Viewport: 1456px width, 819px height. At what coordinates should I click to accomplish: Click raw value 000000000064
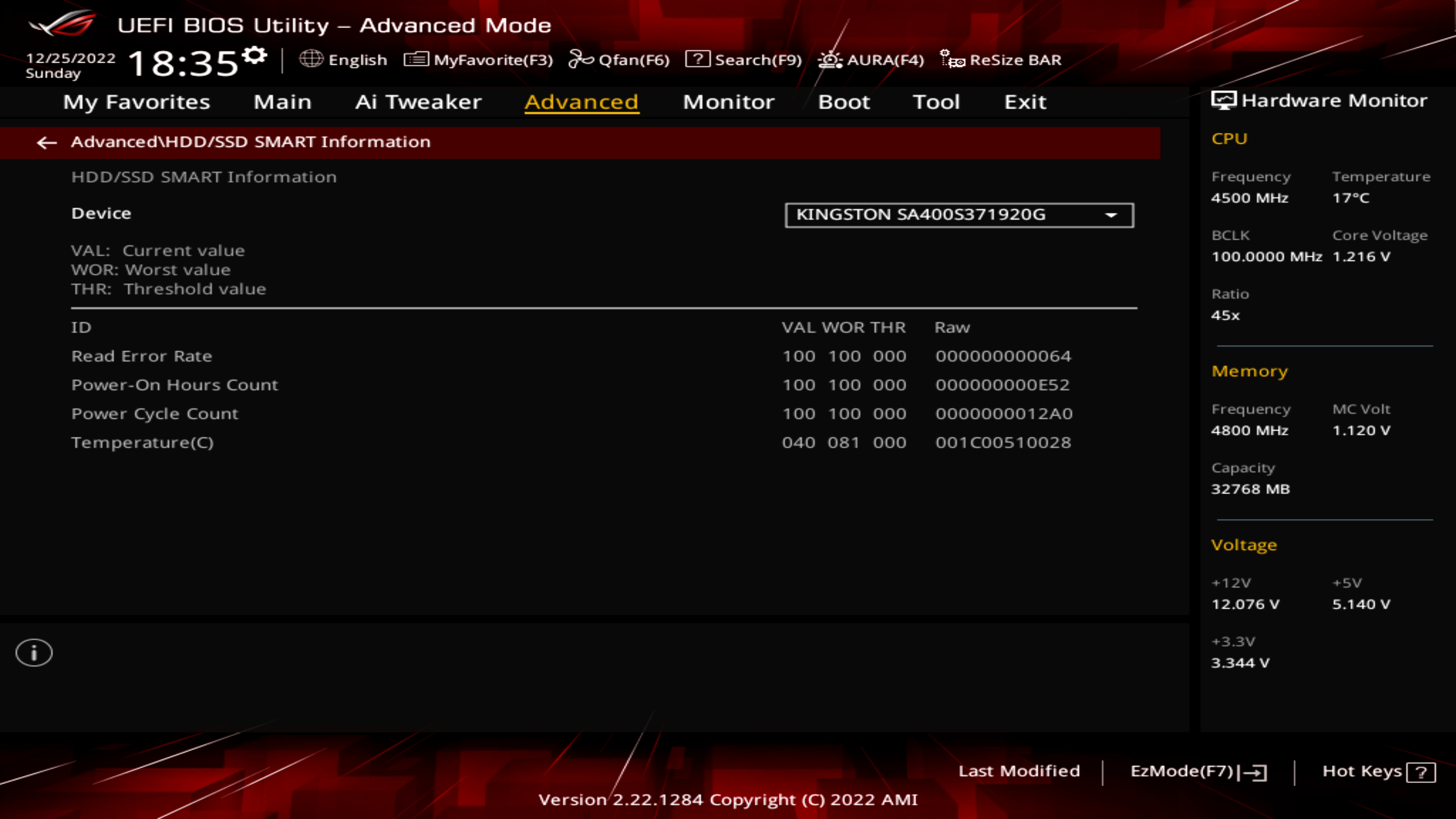tap(1003, 356)
